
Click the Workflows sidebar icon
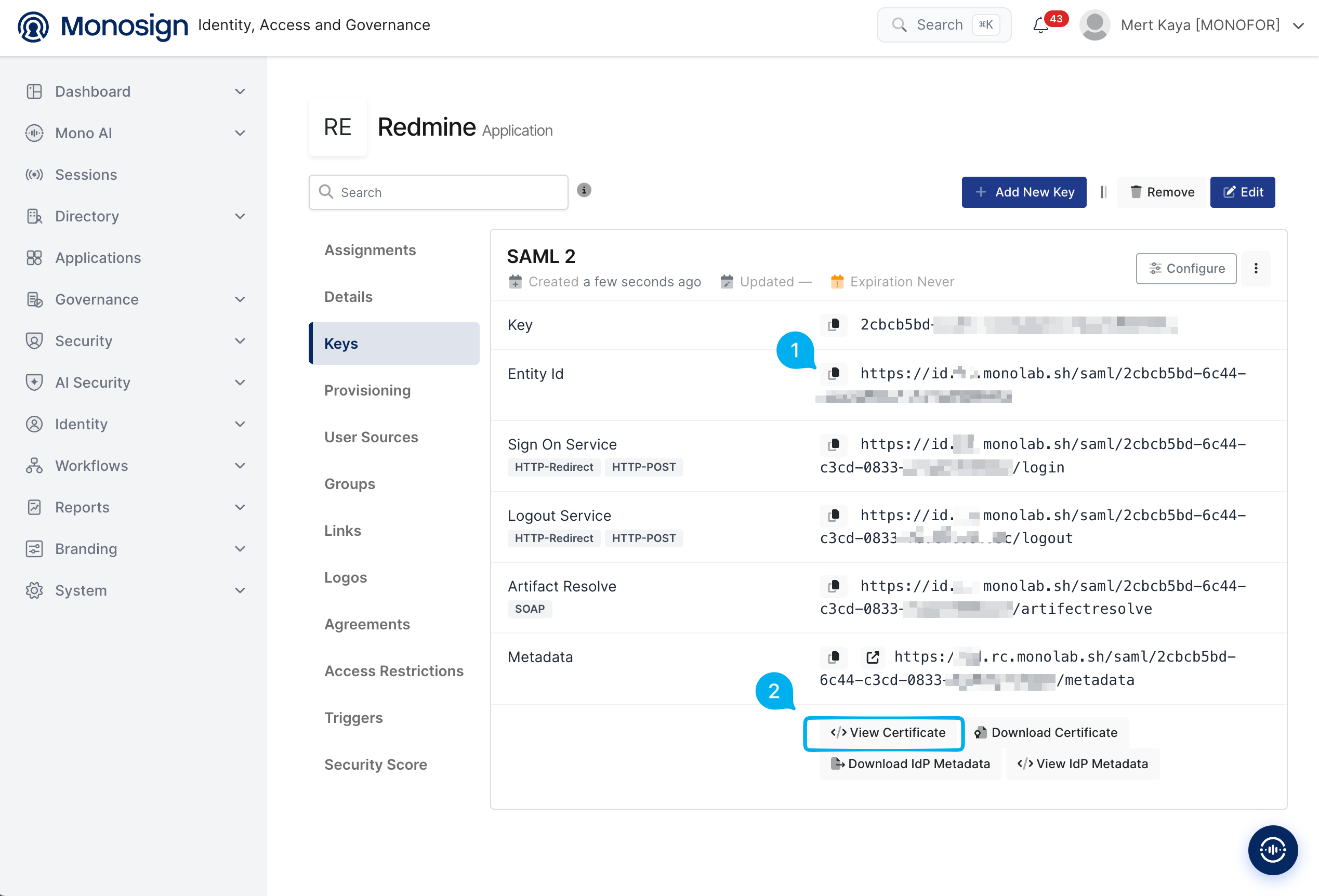click(x=34, y=466)
